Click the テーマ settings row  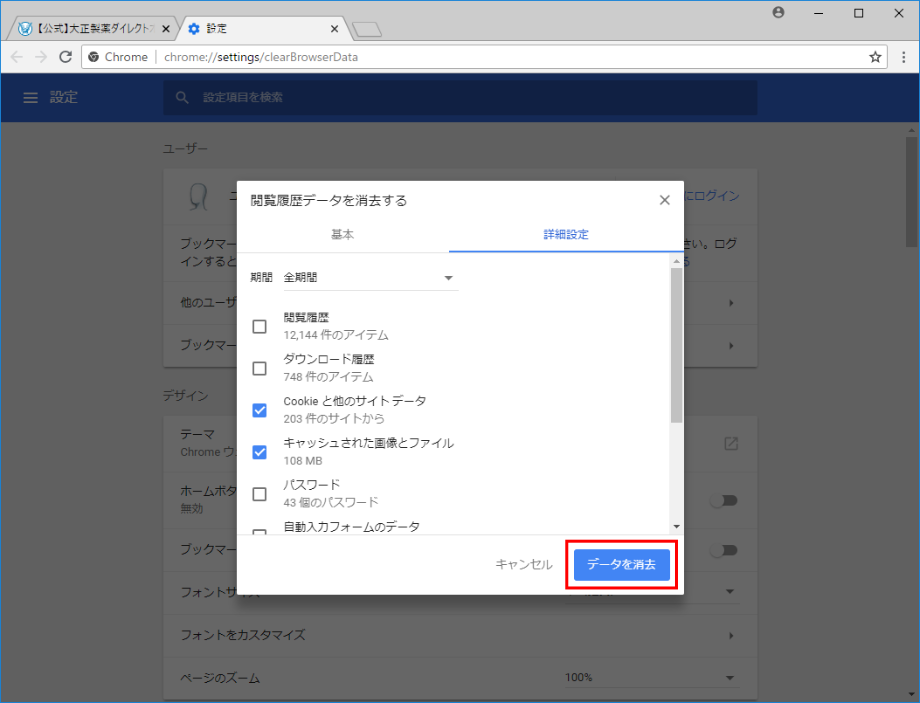460,444
